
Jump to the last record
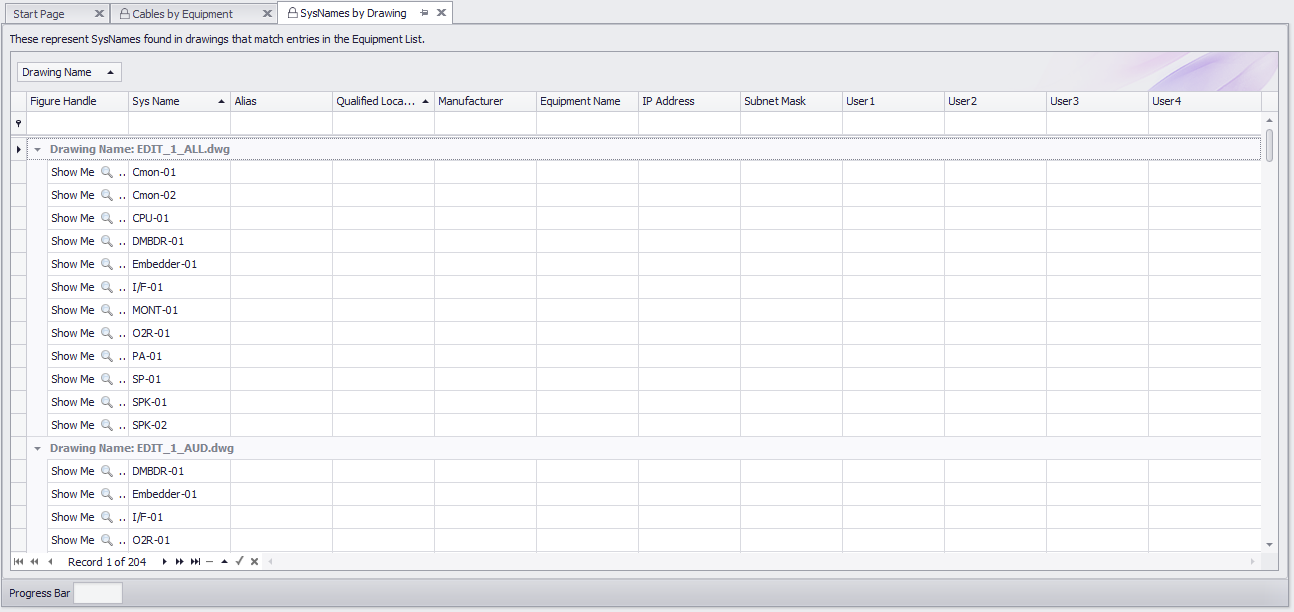point(195,562)
